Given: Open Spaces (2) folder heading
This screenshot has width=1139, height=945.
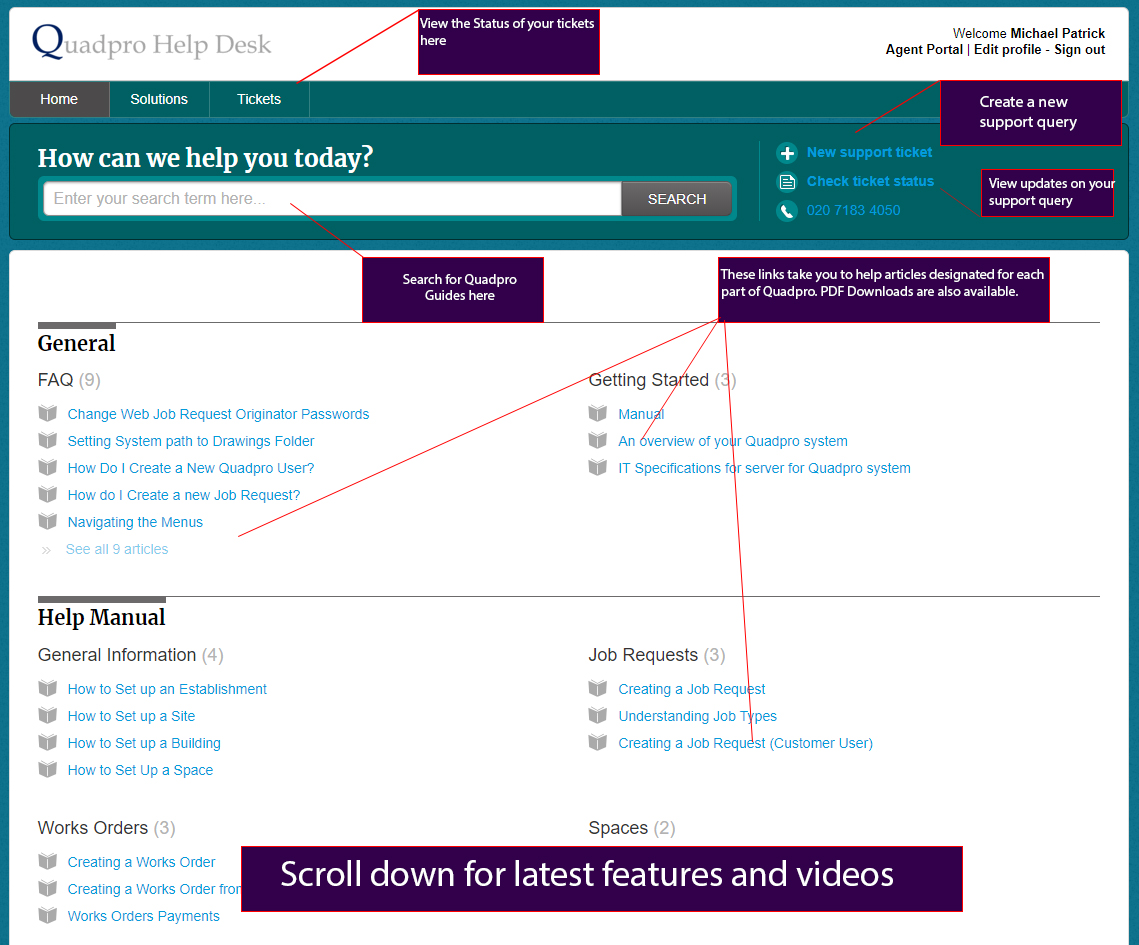Looking at the screenshot, I should (632, 827).
